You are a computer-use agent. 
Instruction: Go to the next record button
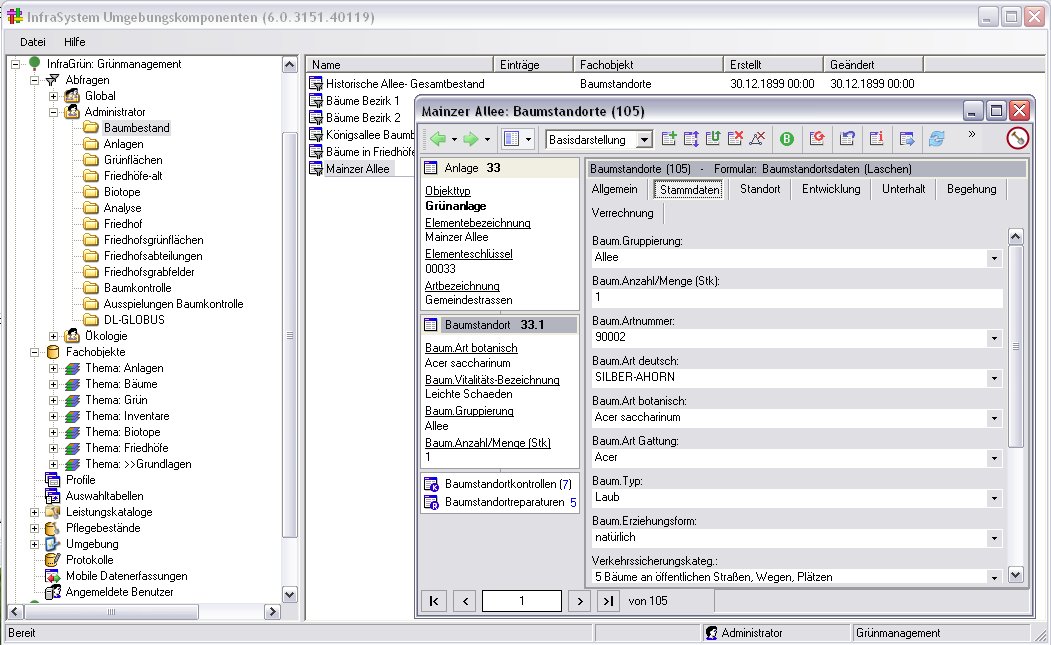pos(578,601)
